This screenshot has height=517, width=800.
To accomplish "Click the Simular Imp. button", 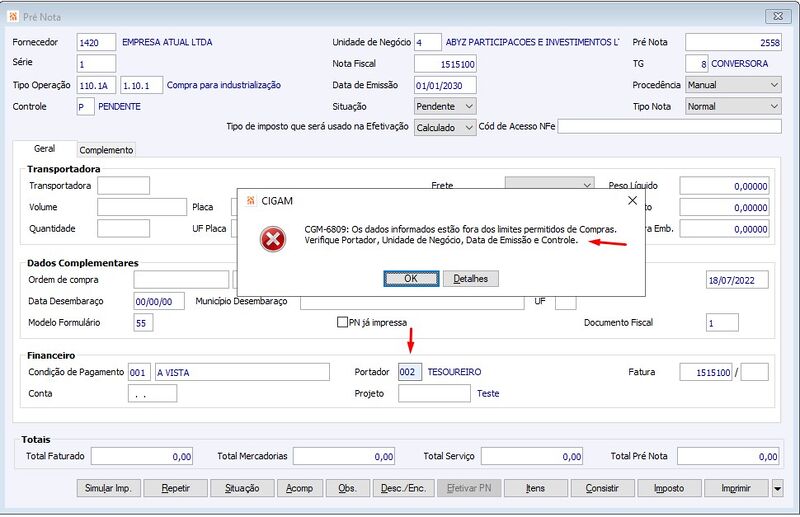I will (108, 488).
